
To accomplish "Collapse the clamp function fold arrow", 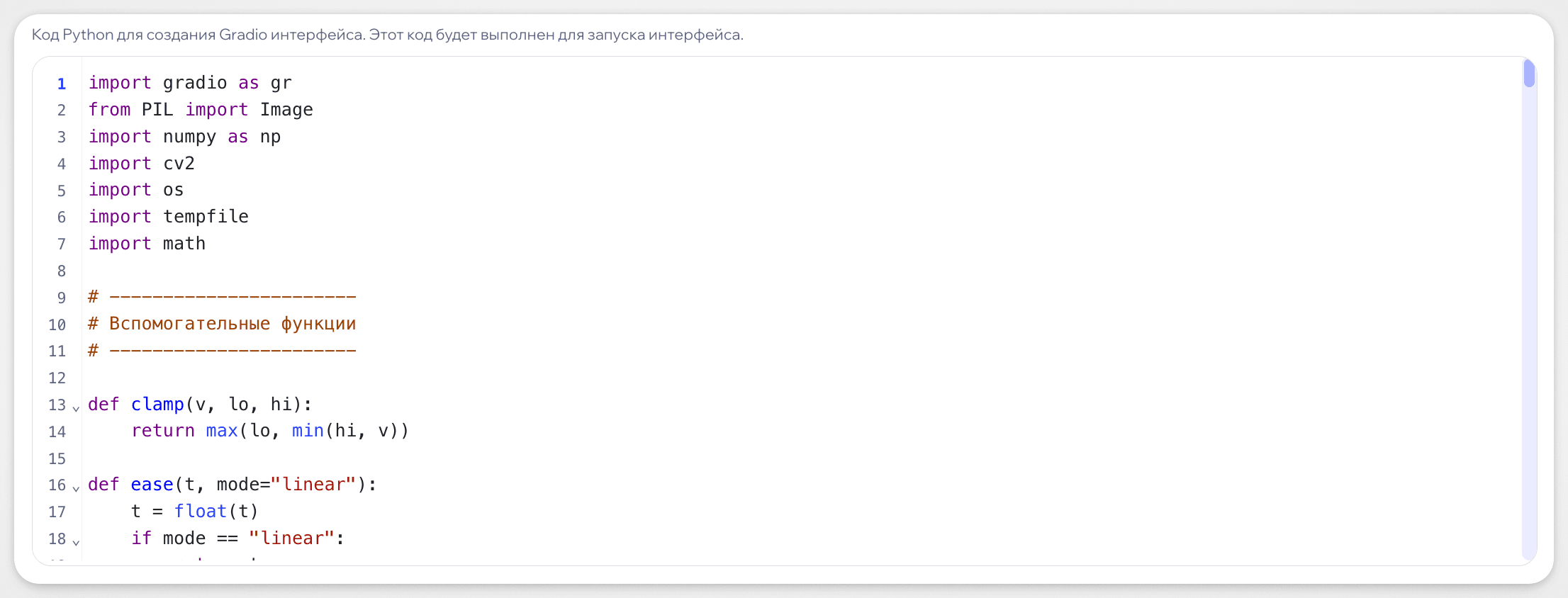I will tap(76, 407).
